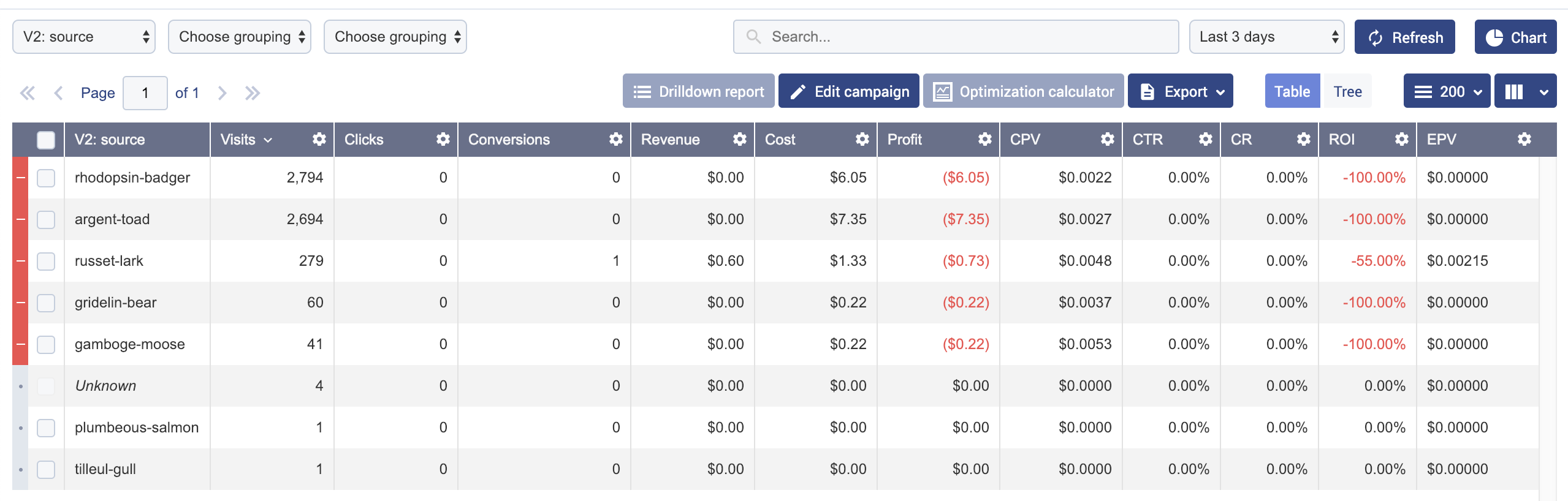This screenshot has width=1568, height=501.
Task: Expand the Last 3 days date range
Action: pos(1266,37)
